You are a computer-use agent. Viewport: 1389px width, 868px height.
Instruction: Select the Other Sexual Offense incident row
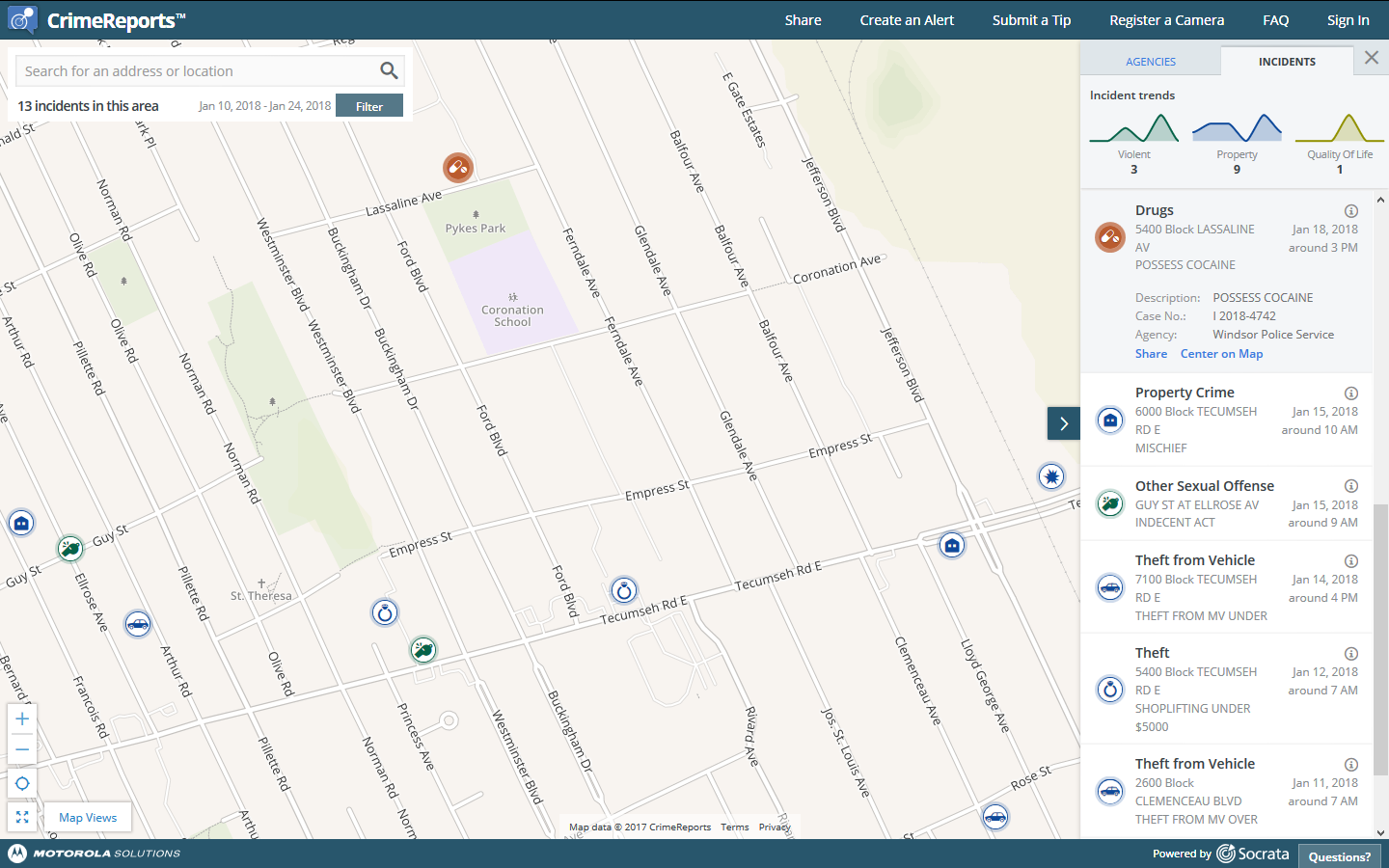point(1226,504)
